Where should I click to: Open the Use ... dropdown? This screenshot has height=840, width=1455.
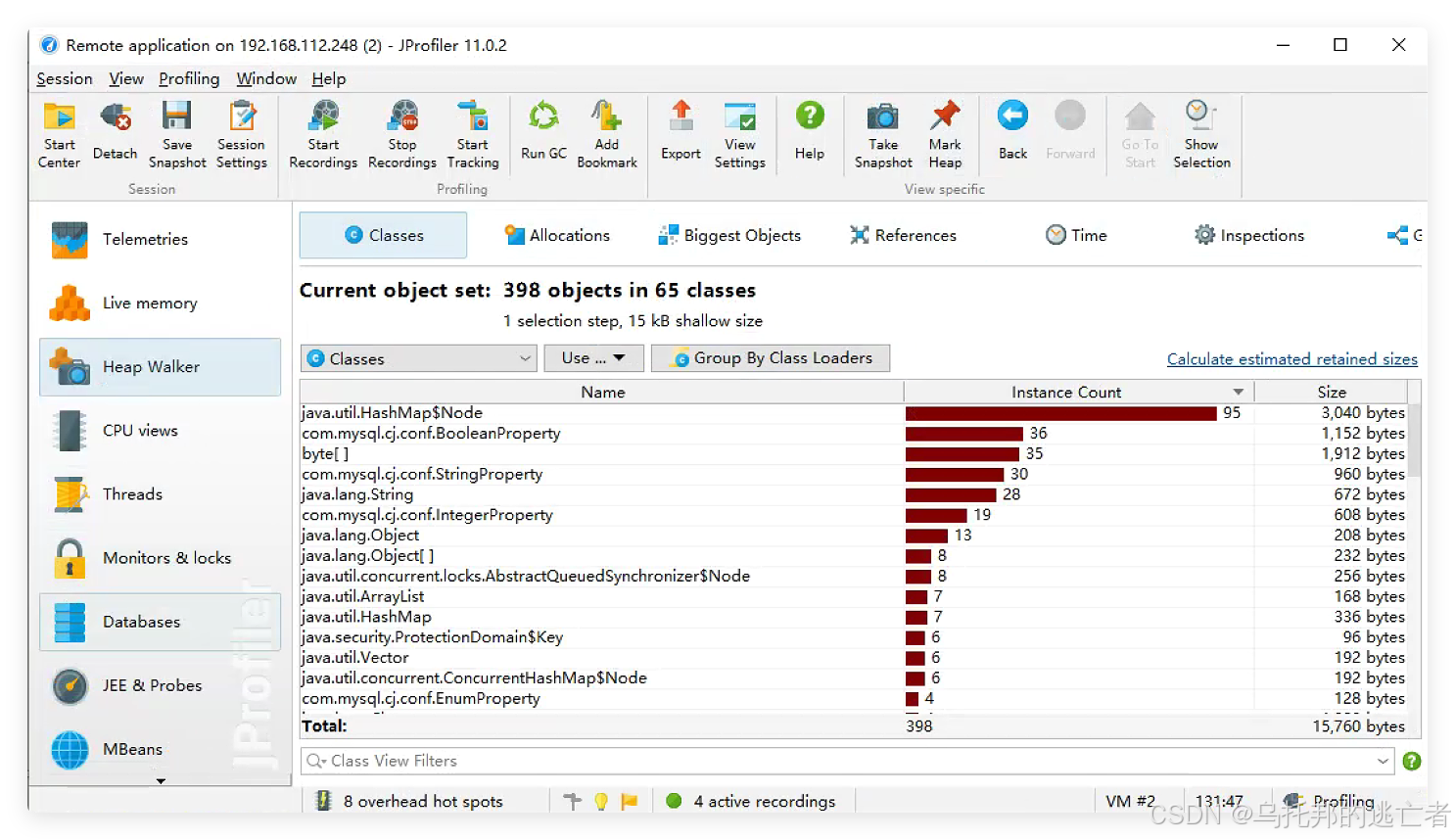593,358
